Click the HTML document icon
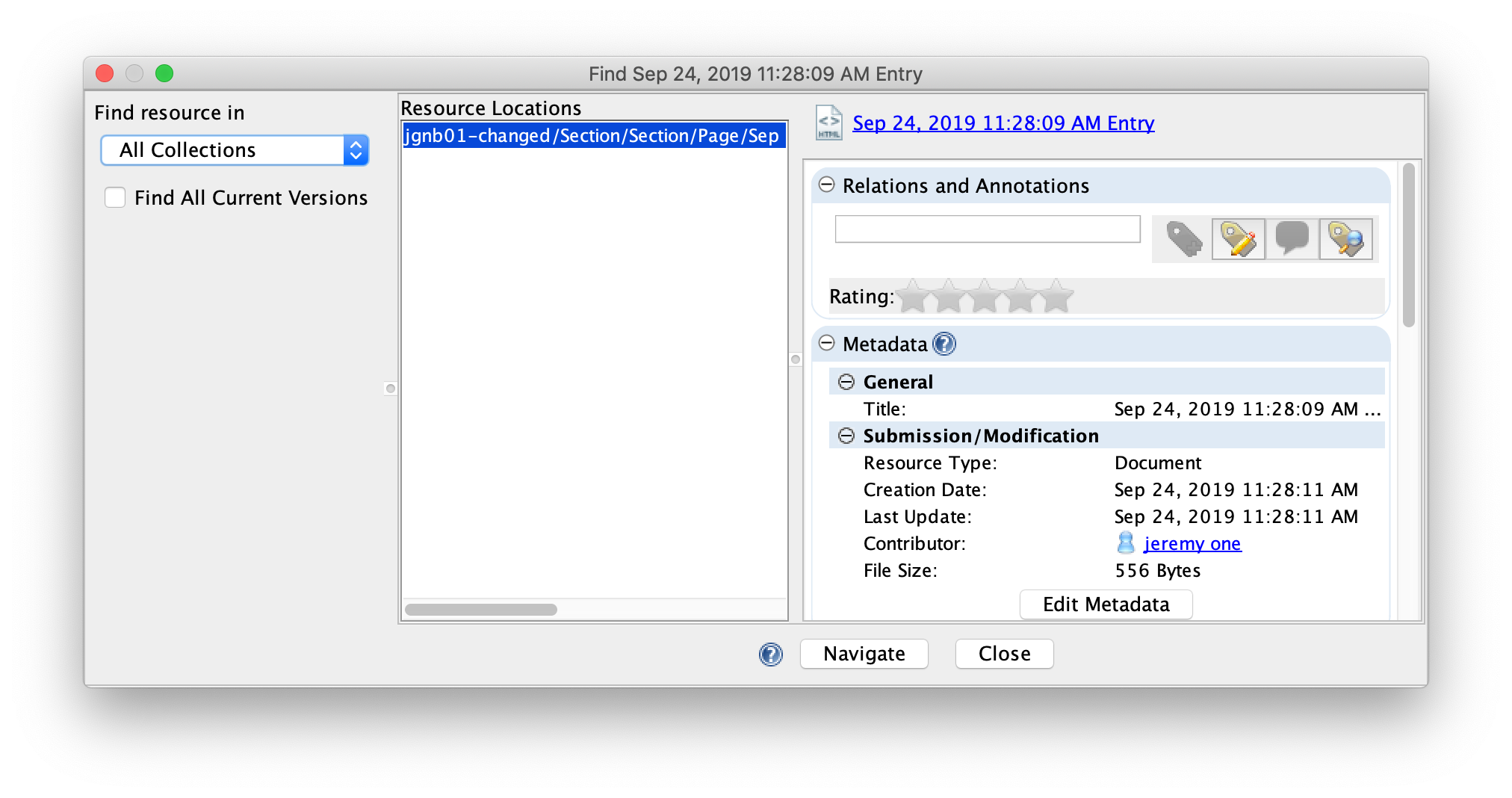Image resolution: width=1512 pixels, height=798 pixels. [828, 123]
